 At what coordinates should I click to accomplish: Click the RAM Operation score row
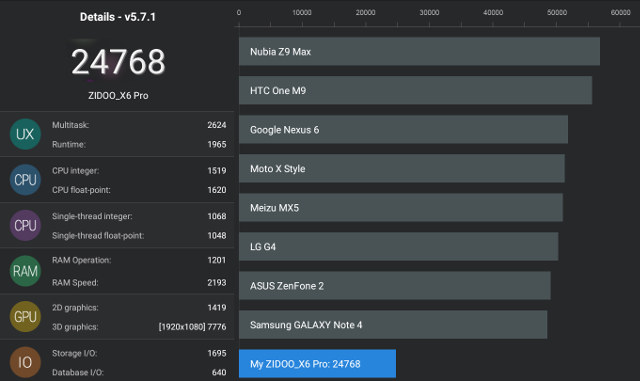pos(139,260)
